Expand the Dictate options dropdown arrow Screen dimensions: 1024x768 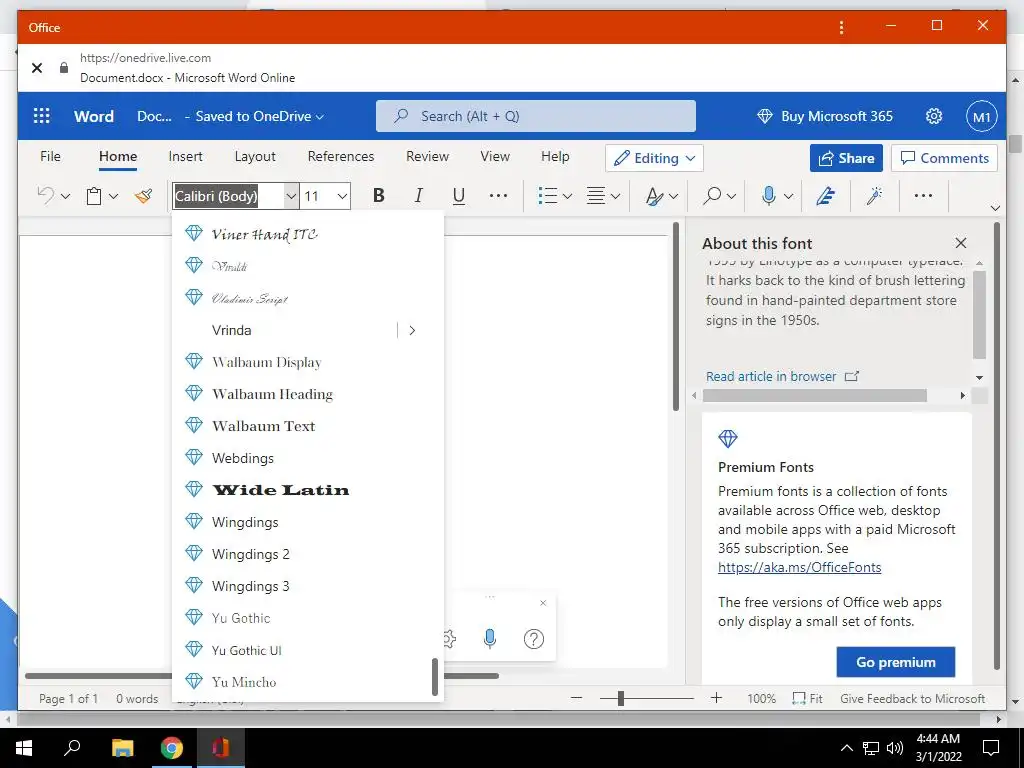pyautogui.click(x=788, y=196)
